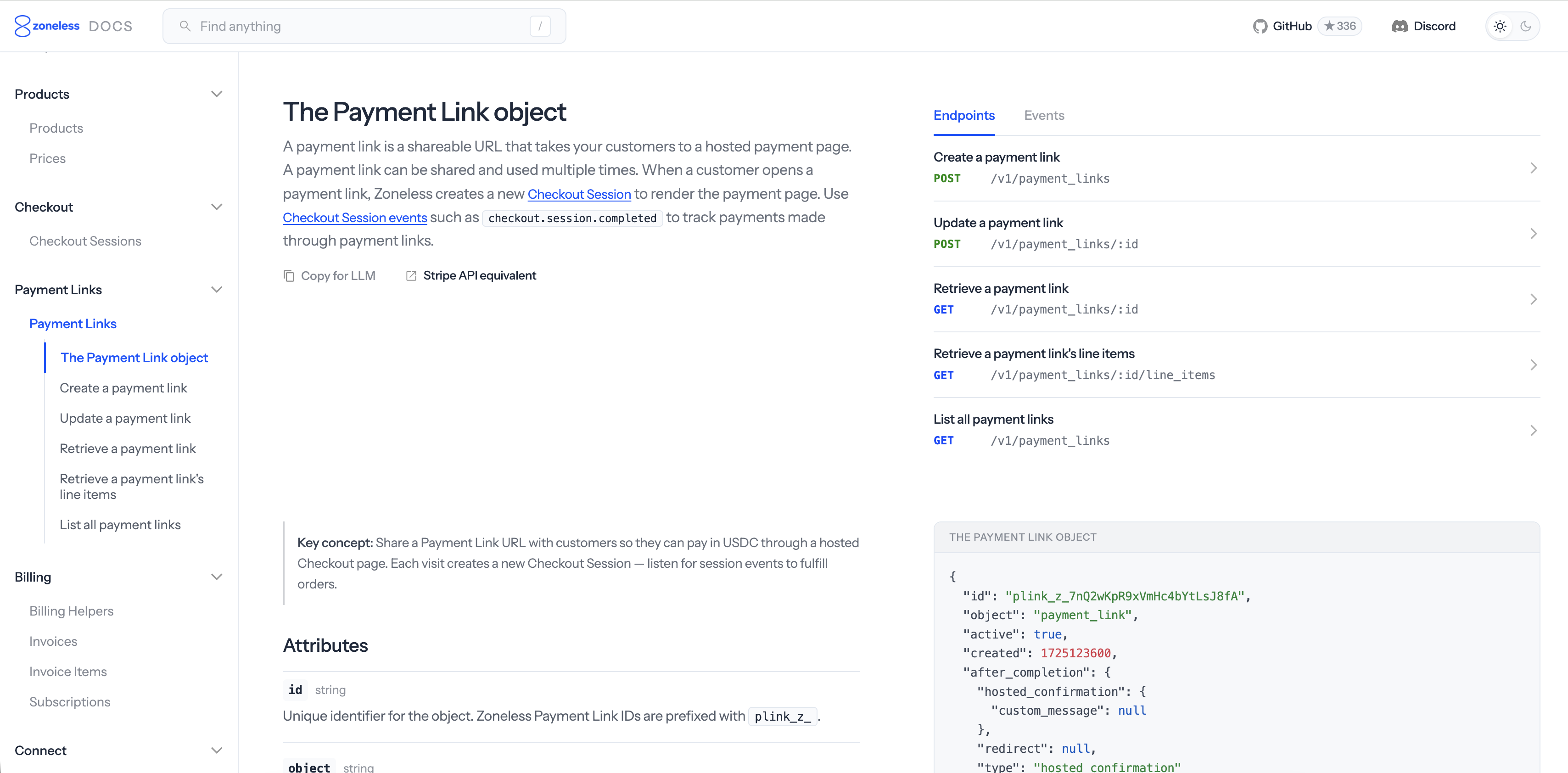Select Create a payment link sidebar item
Image resolution: width=1568 pixels, height=773 pixels.
pos(123,388)
